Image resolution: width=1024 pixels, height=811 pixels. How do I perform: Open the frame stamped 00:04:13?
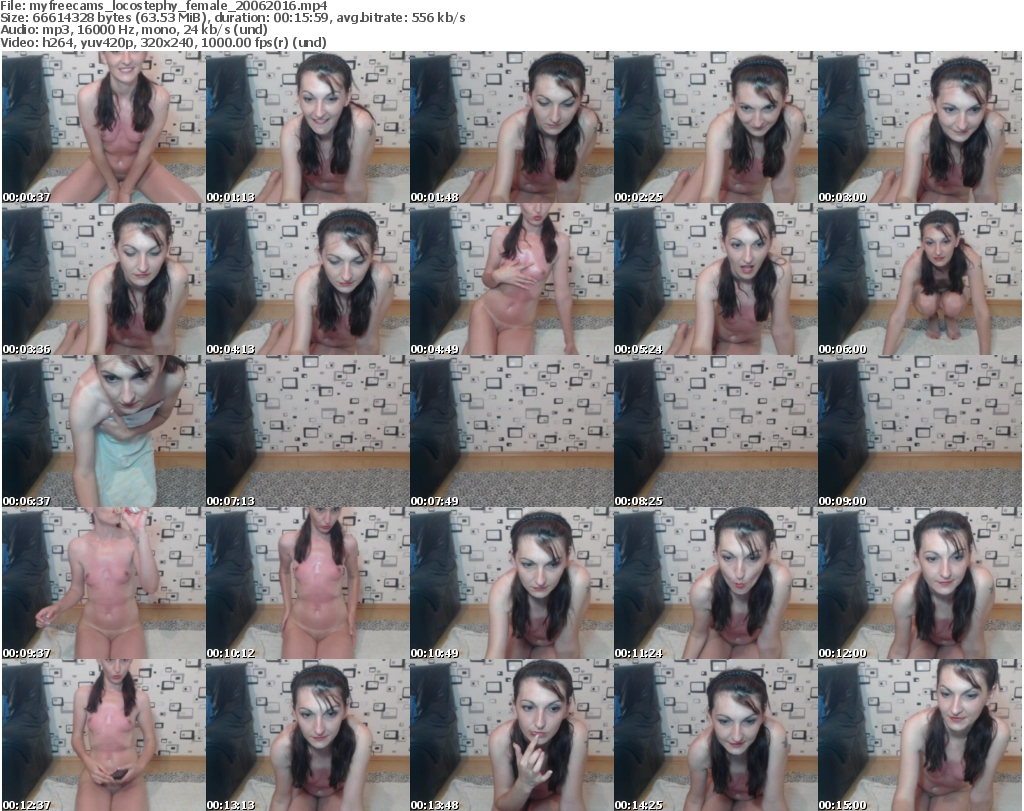[x=307, y=279]
